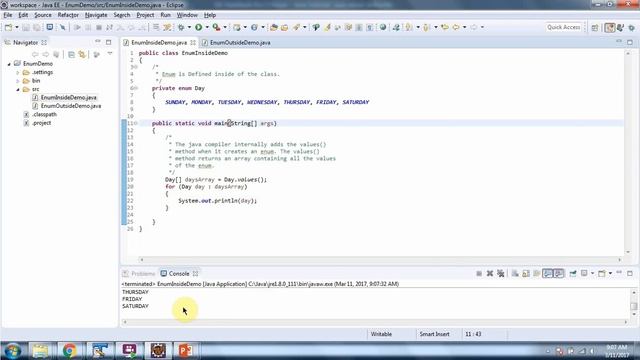Viewport: 640px width, 360px height.
Task: Select the .project file
Action: tap(42, 123)
